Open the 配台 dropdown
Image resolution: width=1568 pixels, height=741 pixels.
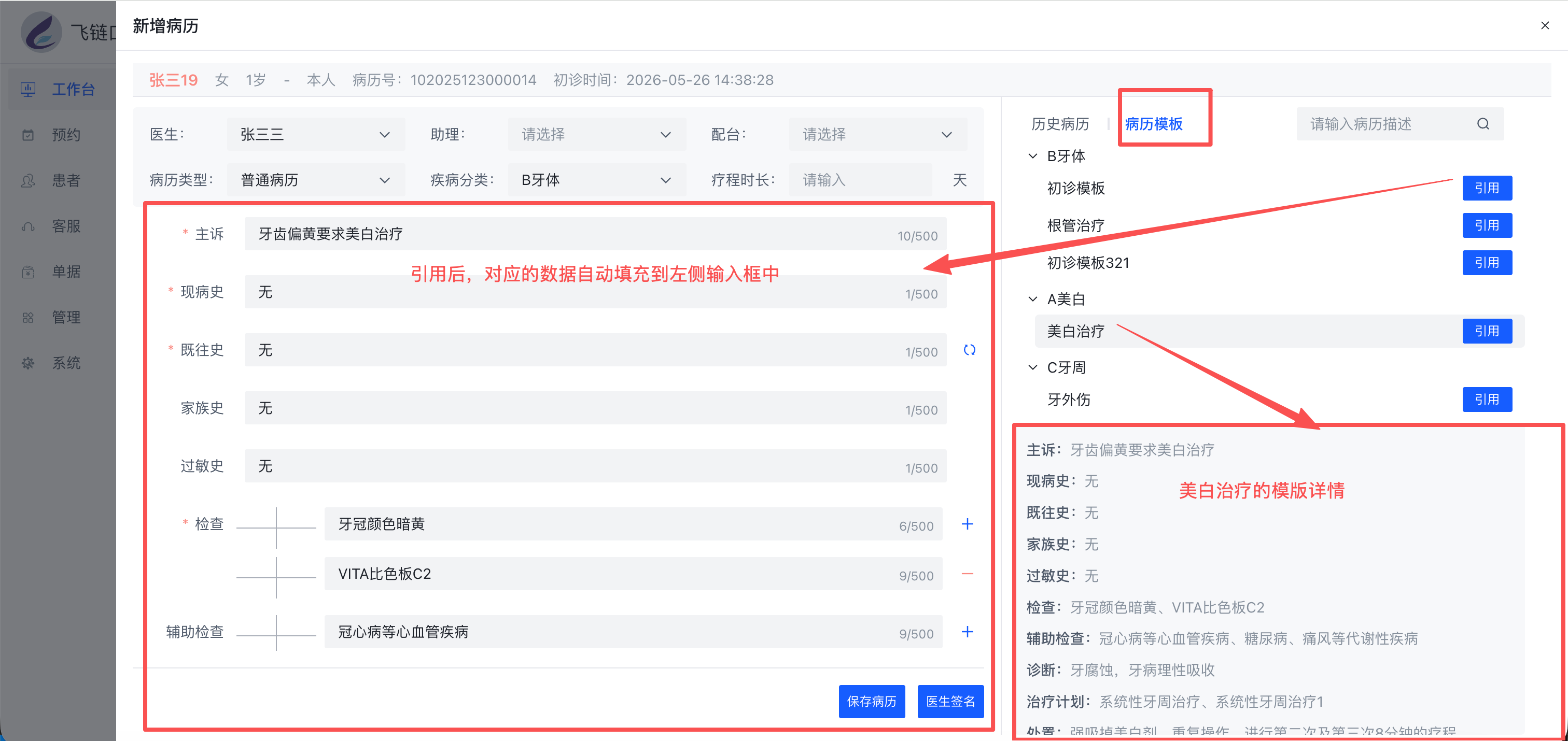point(878,134)
